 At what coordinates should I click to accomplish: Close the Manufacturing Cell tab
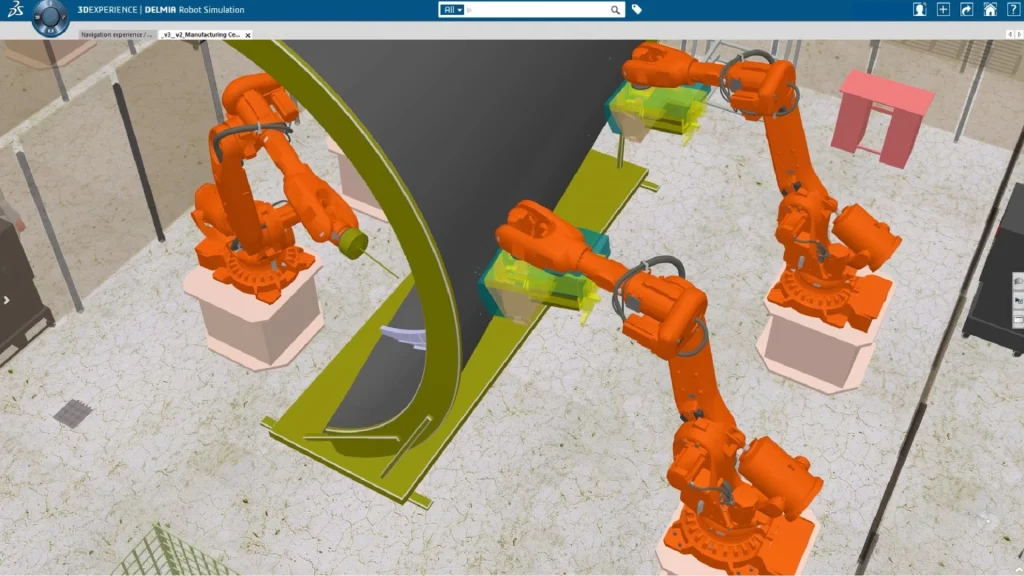tap(248, 34)
